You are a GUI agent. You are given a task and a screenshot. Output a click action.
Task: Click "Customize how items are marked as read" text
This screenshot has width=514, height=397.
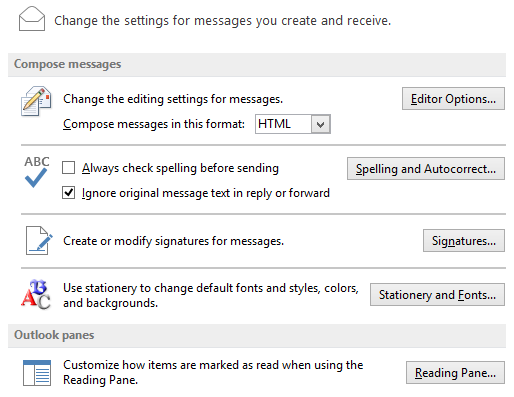(213, 372)
